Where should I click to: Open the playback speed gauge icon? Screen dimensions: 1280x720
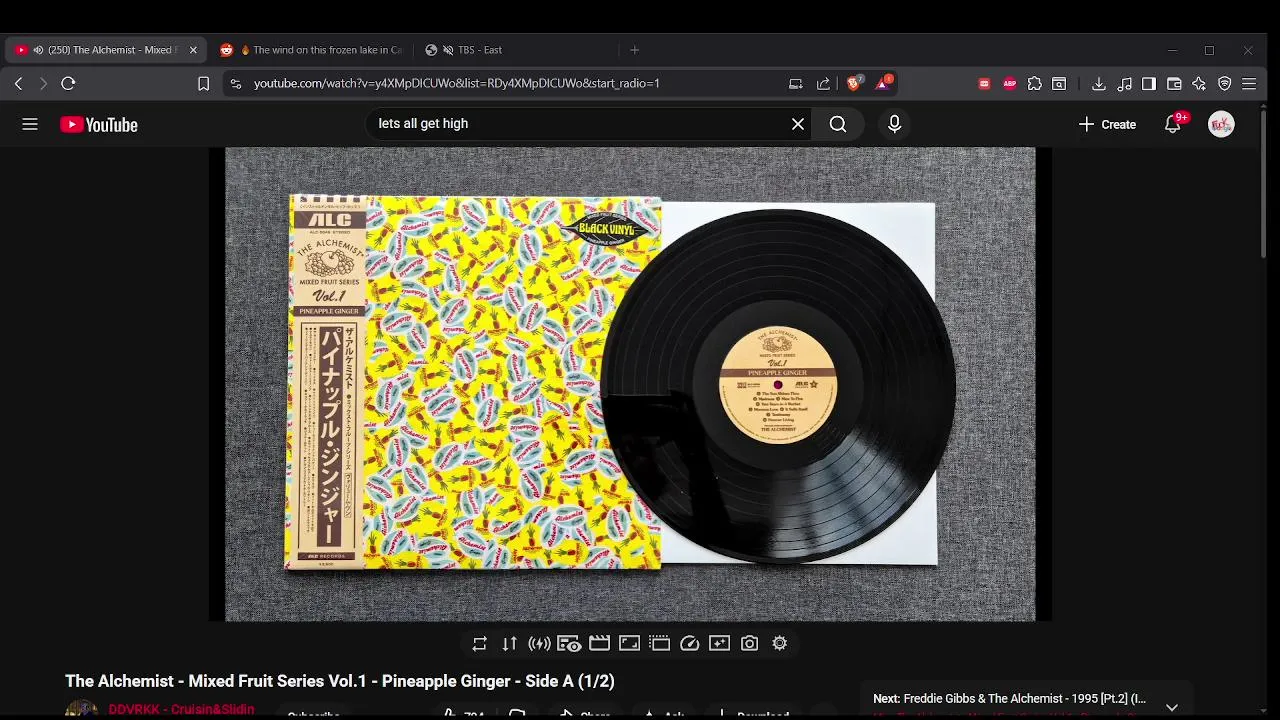point(689,644)
